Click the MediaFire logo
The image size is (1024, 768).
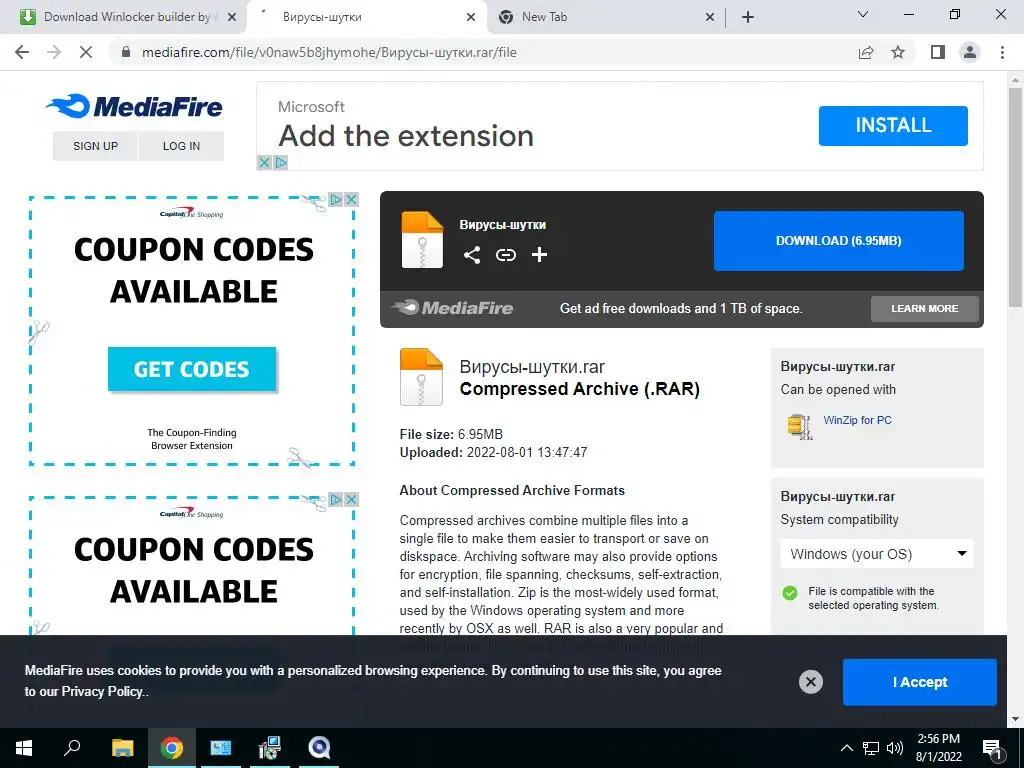coord(134,106)
